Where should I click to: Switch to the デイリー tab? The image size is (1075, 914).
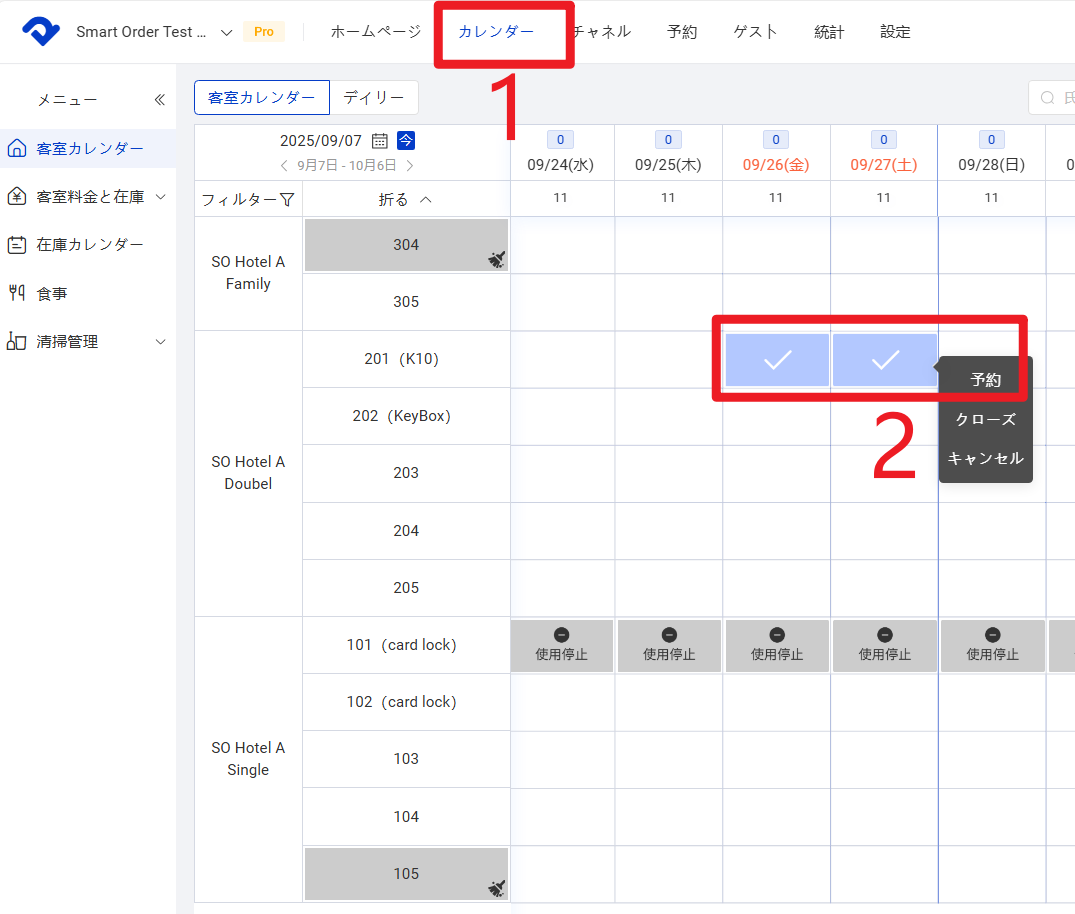click(374, 98)
